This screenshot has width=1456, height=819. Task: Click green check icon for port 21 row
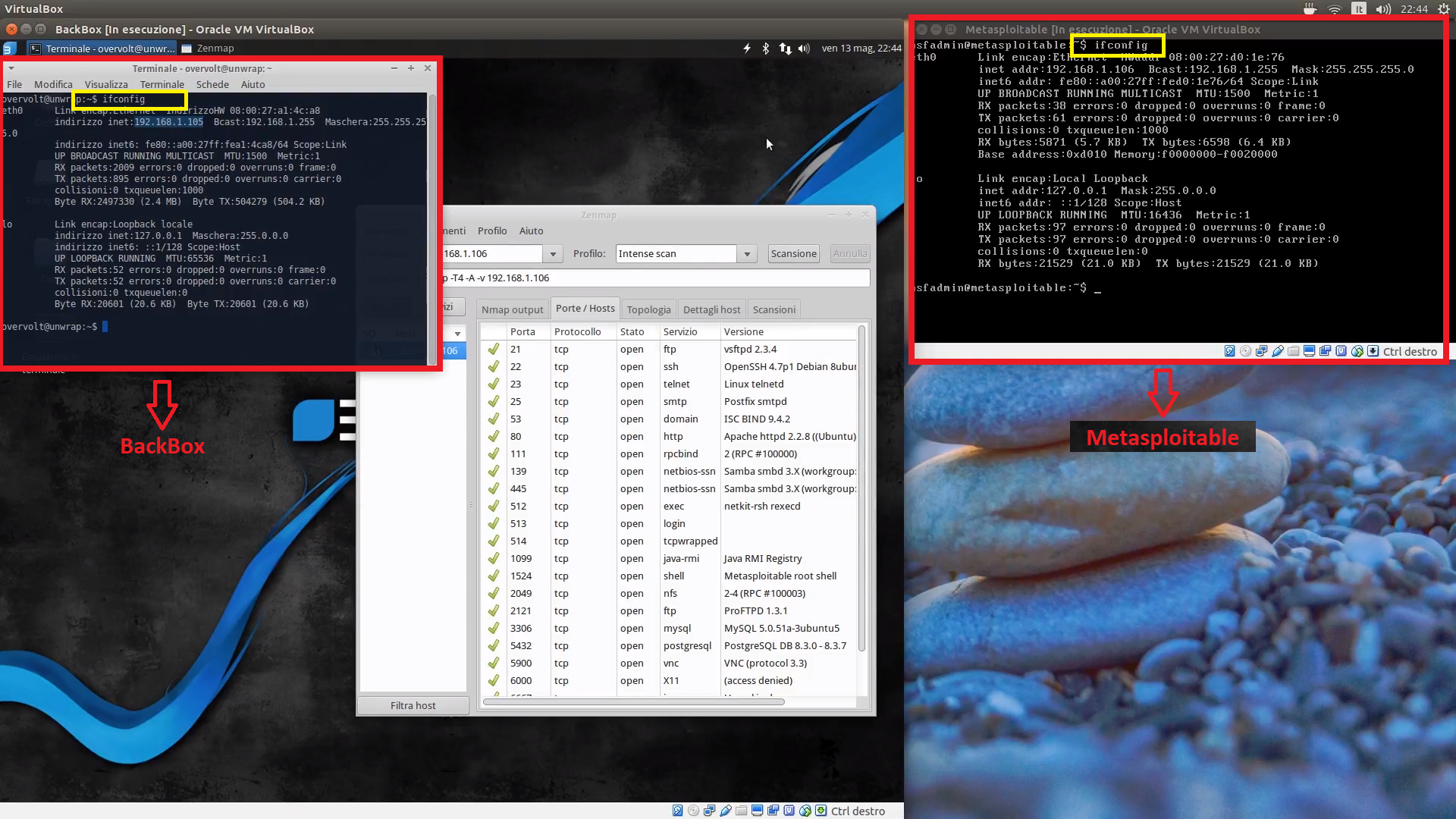(x=494, y=349)
